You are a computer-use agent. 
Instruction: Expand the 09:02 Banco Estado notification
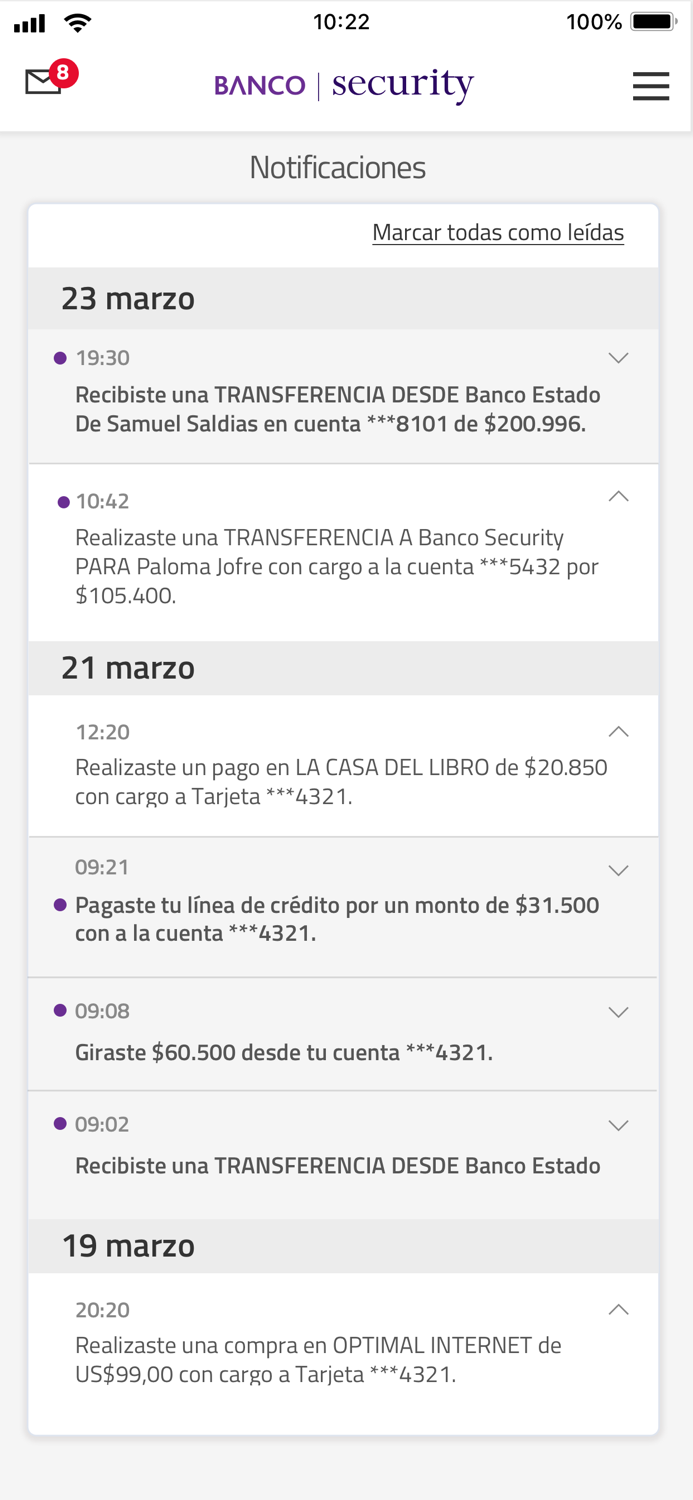pos(618,1124)
